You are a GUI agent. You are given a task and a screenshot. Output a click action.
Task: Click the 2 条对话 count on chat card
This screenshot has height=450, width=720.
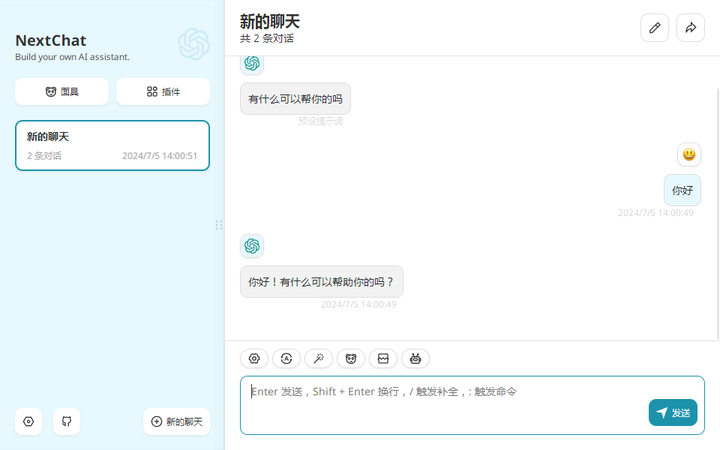[44, 156]
